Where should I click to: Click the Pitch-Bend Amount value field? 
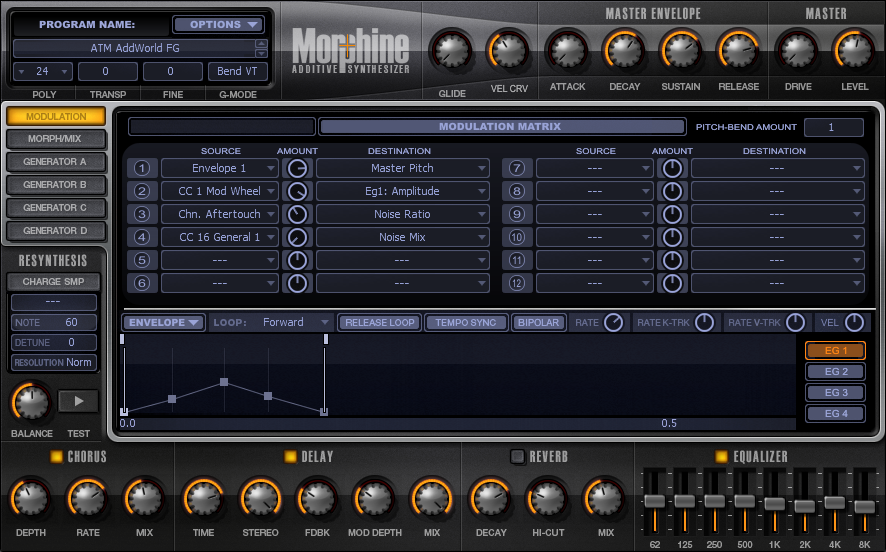pos(833,127)
